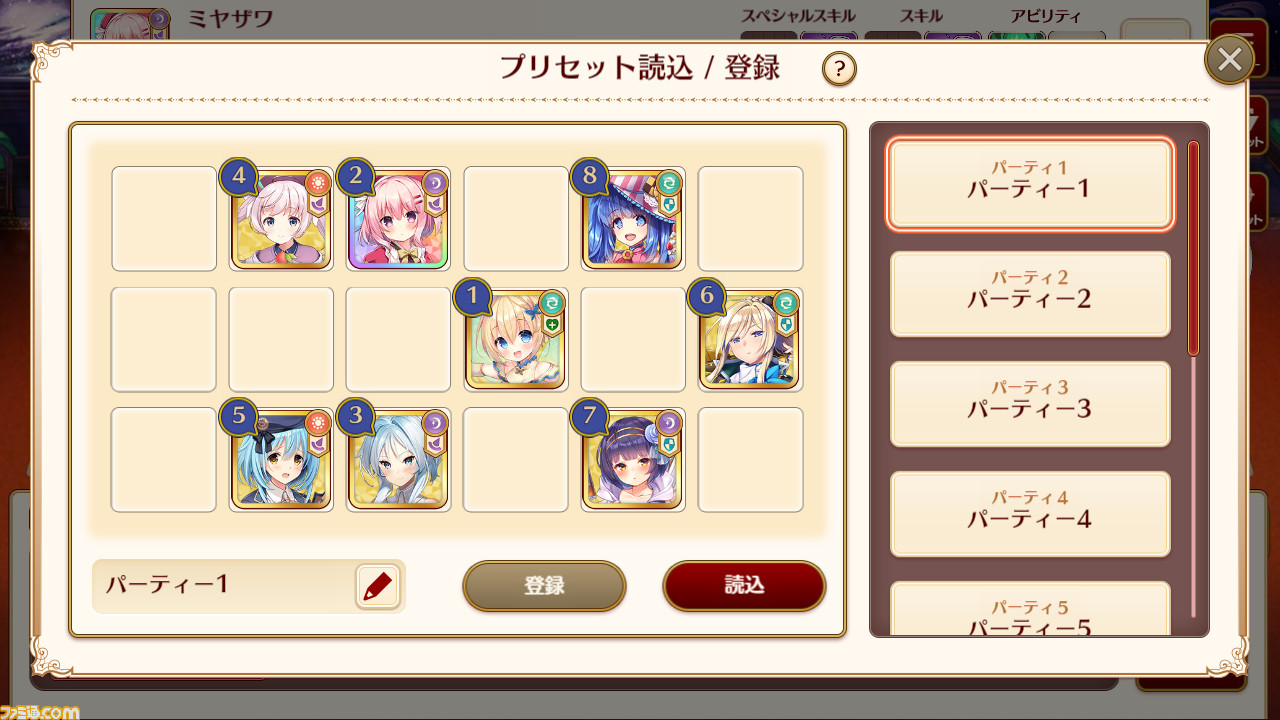Select the blue-haired character numbered 5
The width and height of the screenshot is (1280, 720).
[281, 460]
